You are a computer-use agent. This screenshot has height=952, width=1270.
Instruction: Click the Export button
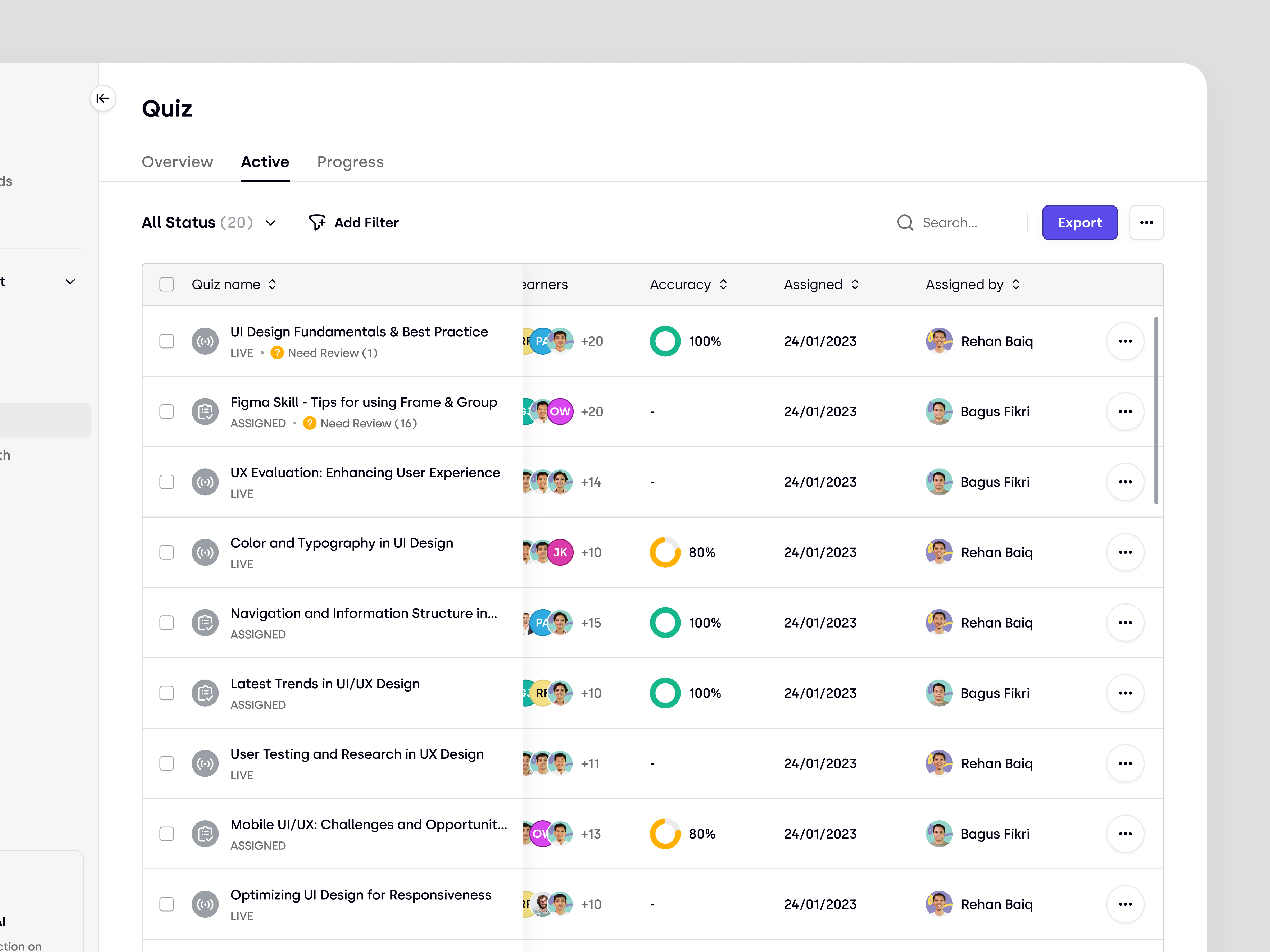(1079, 223)
